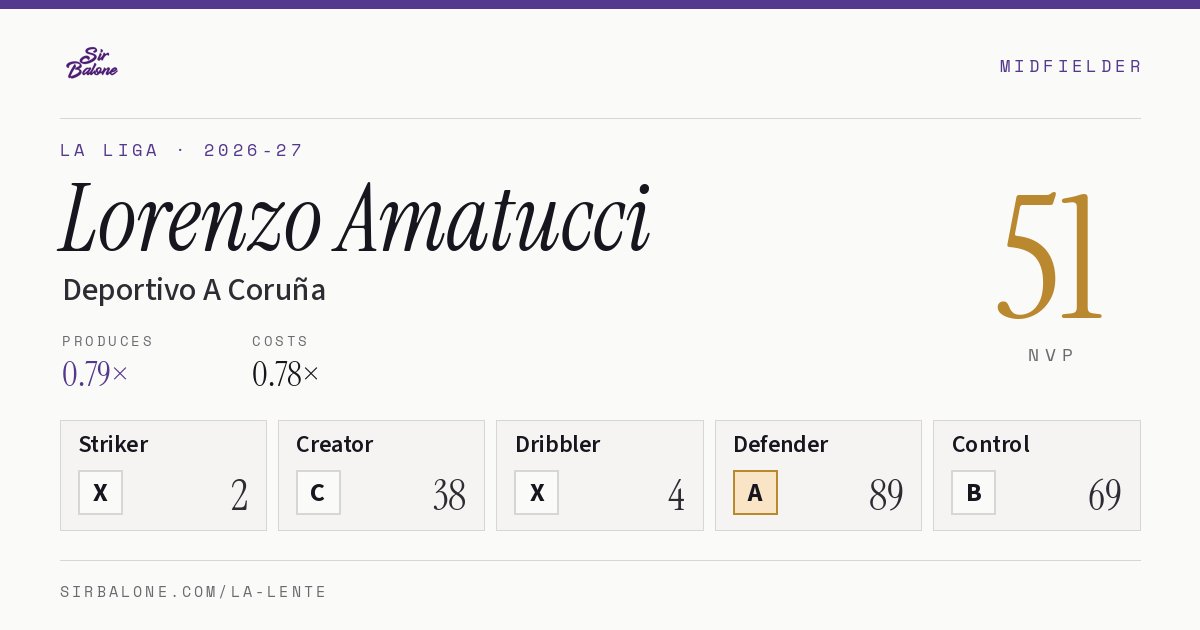This screenshot has height=630, width=1200.
Task: Select the highlighted A grade badge under Defender
Action: [x=755, y=492]
